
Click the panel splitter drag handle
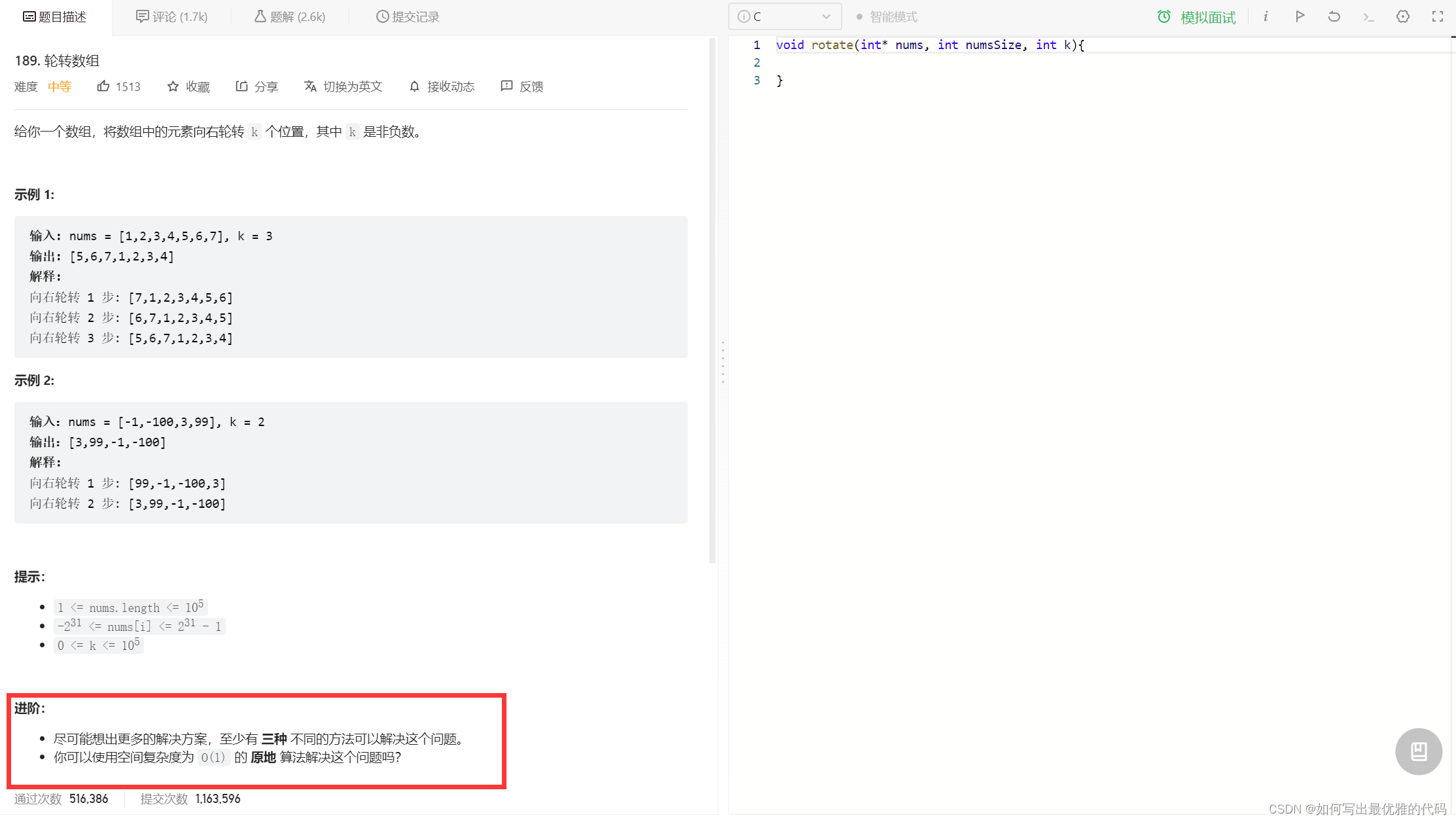[x=723, y=362]
